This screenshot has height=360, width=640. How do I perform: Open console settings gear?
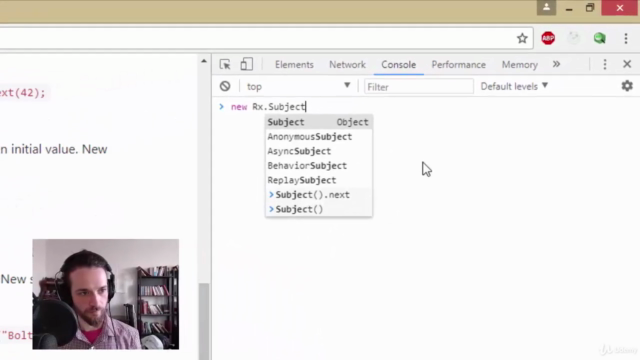click(x=627, y=86)
